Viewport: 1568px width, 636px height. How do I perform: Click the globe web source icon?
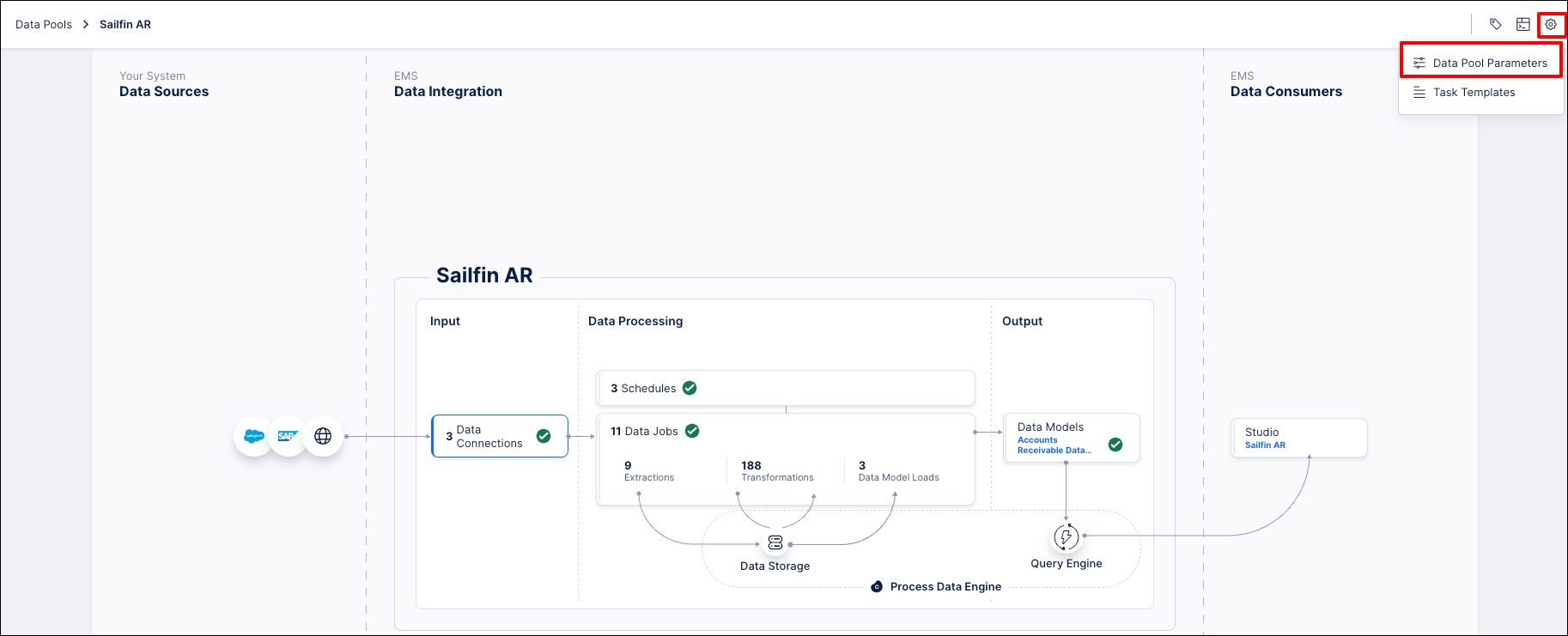[x=323, y=436]
